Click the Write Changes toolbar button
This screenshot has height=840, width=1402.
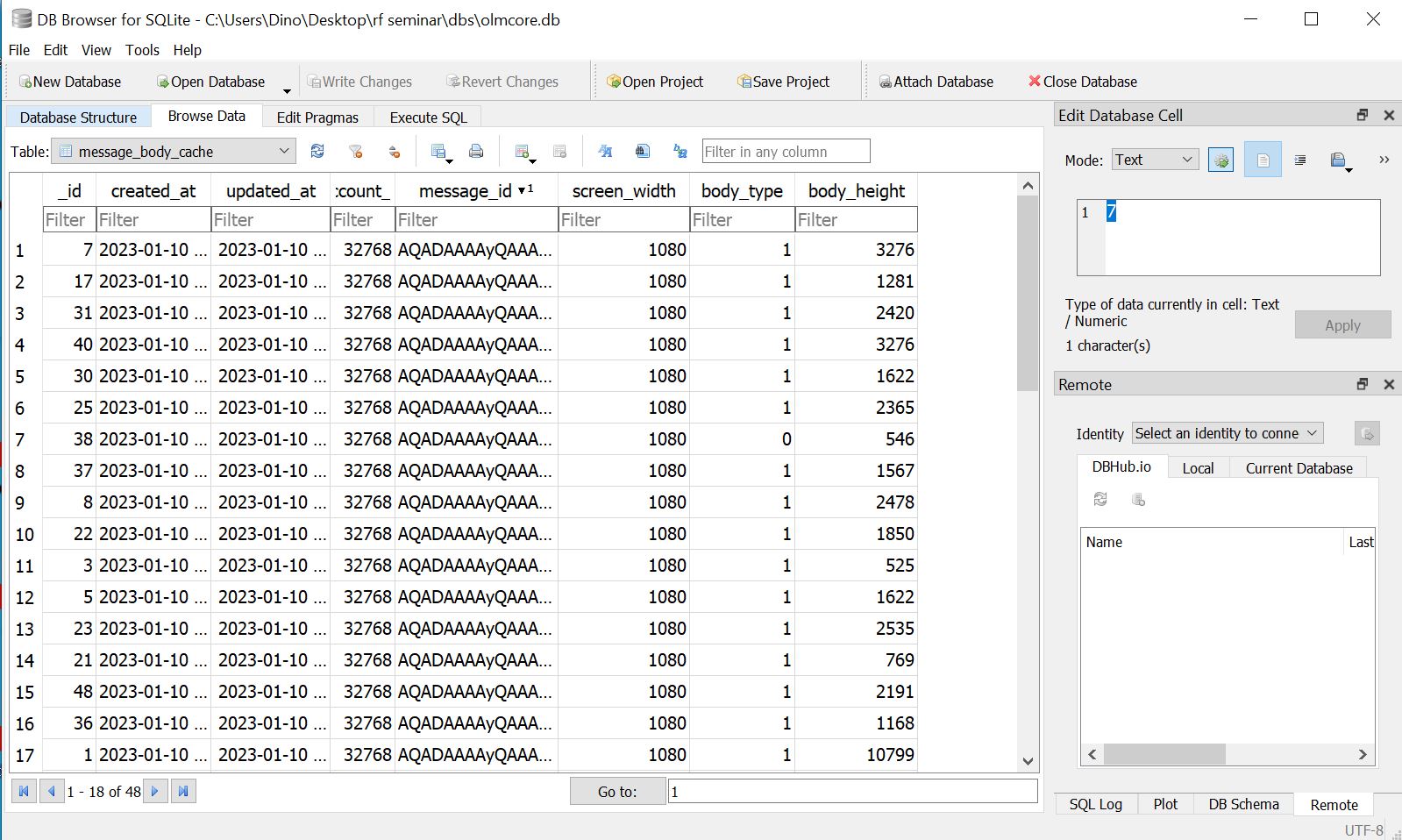tap(359, 82)
